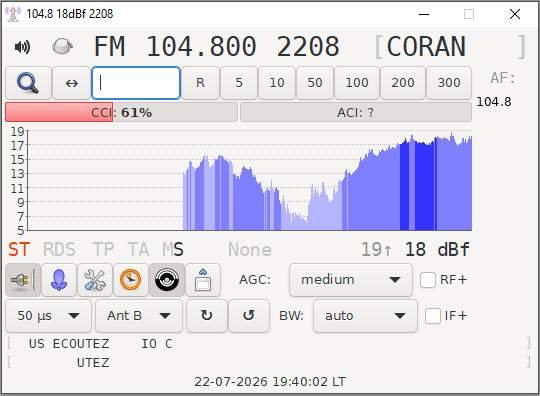
Task: Click the squelch knob icon
Action: pos(62,46)
